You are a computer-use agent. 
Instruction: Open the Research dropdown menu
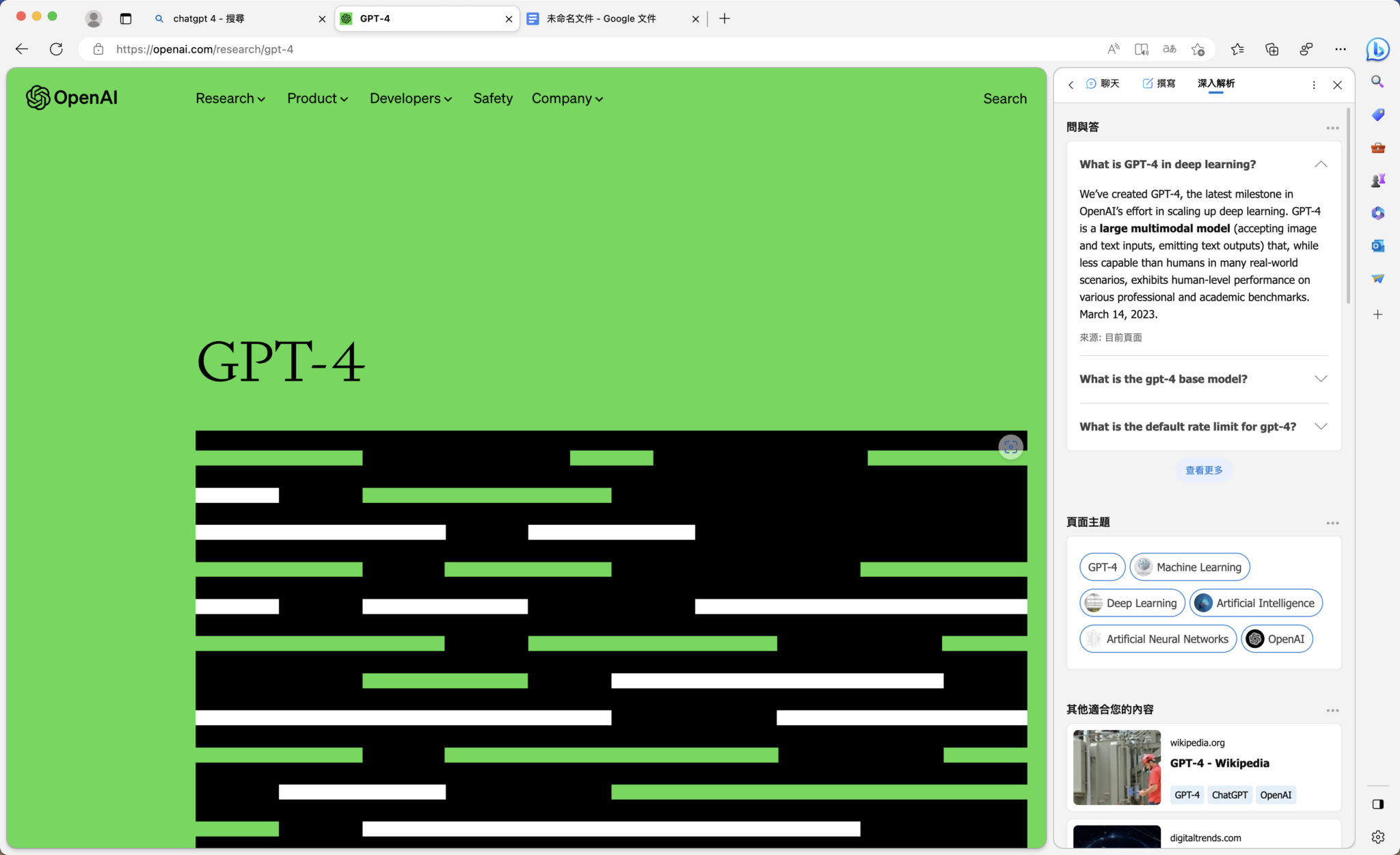point(230,98)
